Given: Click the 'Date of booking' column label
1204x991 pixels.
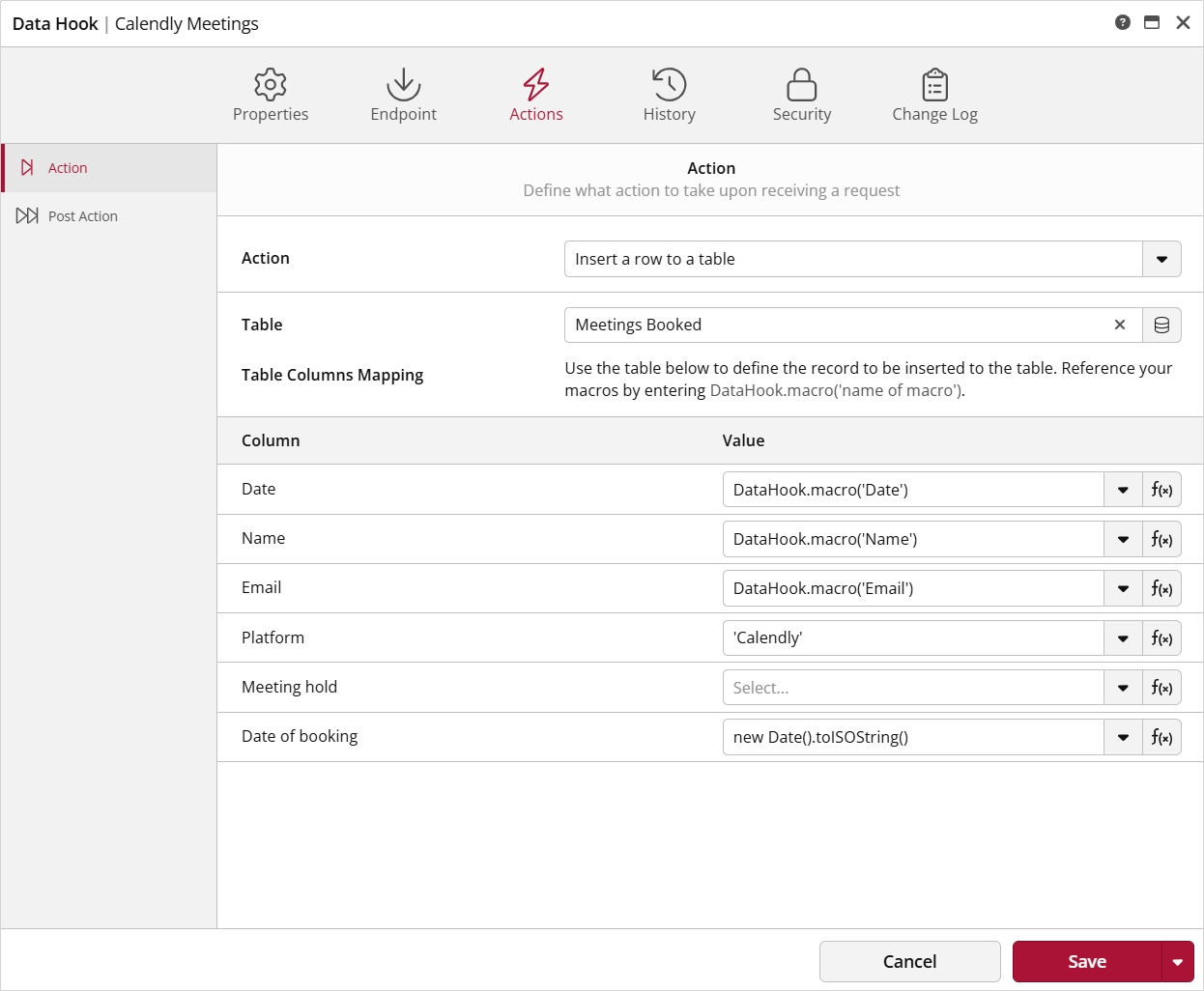Looking at the screenshot, I should (300, 736).
